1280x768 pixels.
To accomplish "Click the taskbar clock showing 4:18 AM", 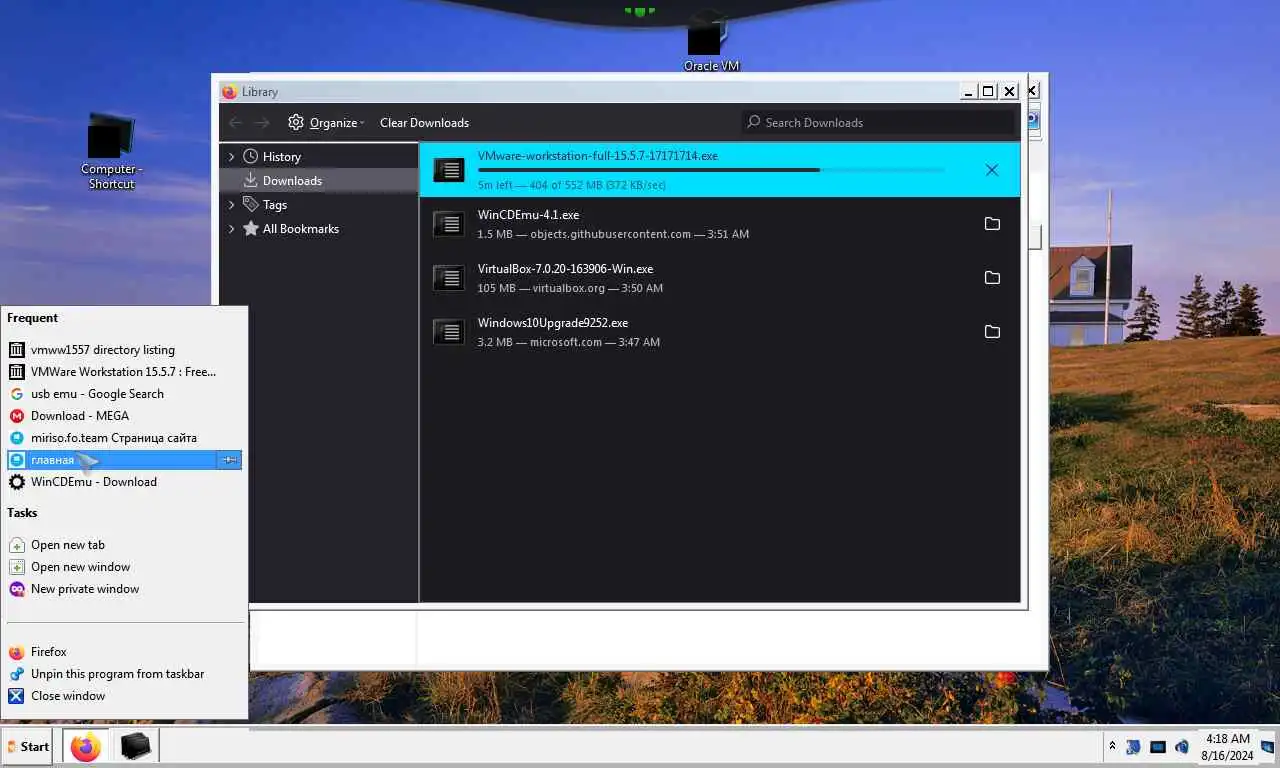I will (1228, 747).
